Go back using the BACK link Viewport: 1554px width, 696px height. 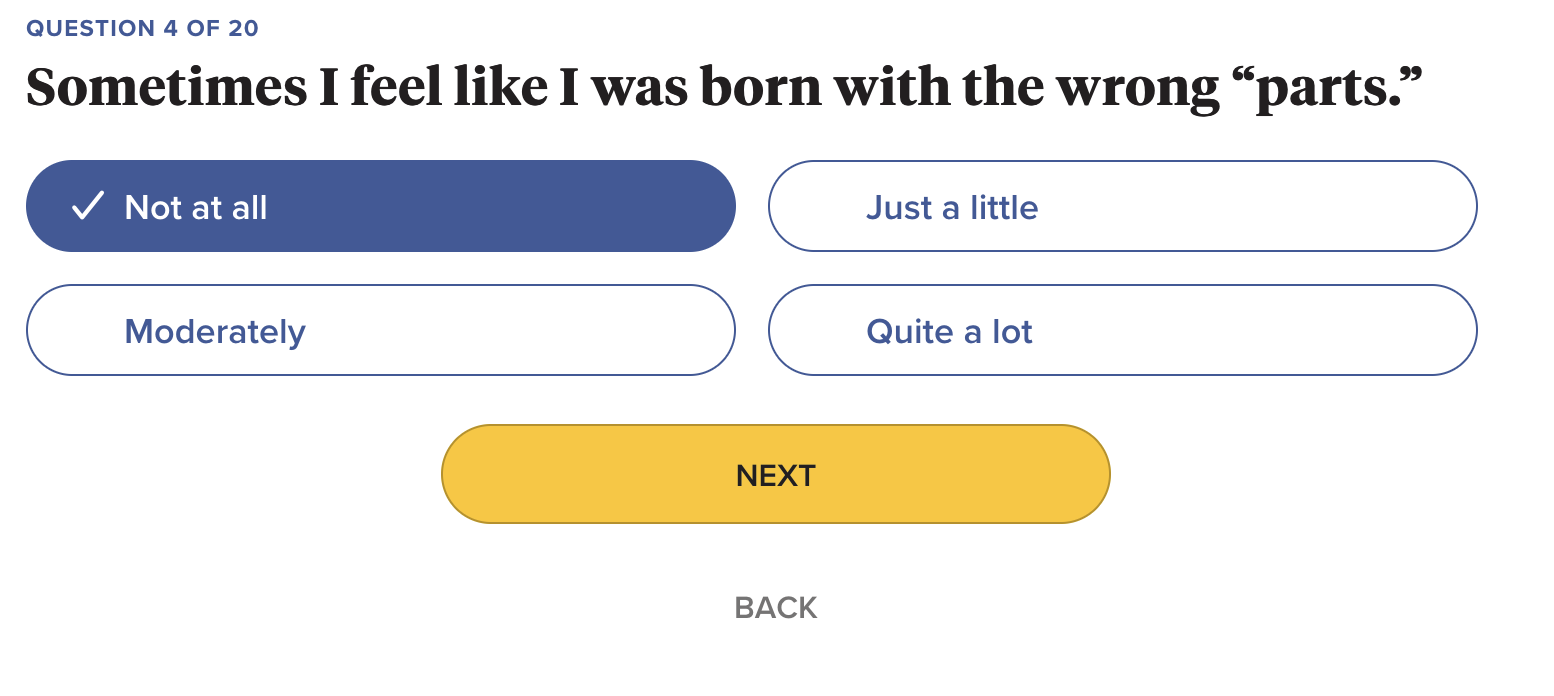[x=775, y=607]
